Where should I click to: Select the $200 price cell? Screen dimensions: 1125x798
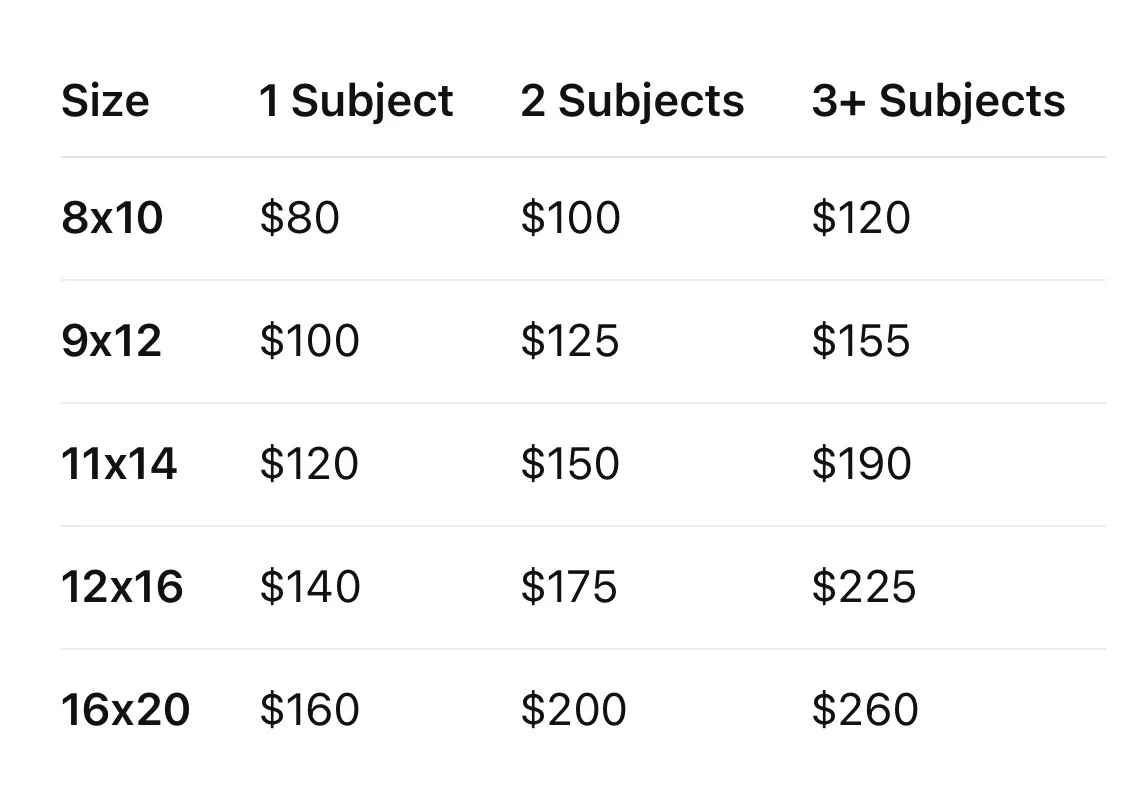point(574,710)
